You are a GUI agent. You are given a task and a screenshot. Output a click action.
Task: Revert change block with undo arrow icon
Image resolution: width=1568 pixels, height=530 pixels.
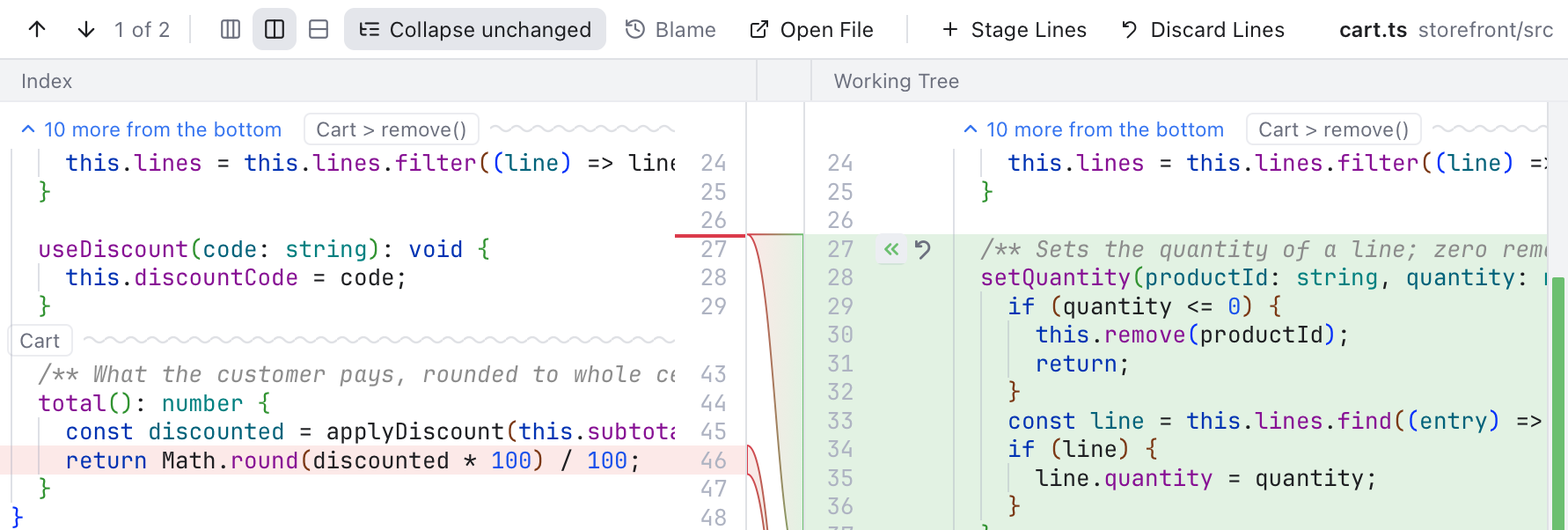922,249
